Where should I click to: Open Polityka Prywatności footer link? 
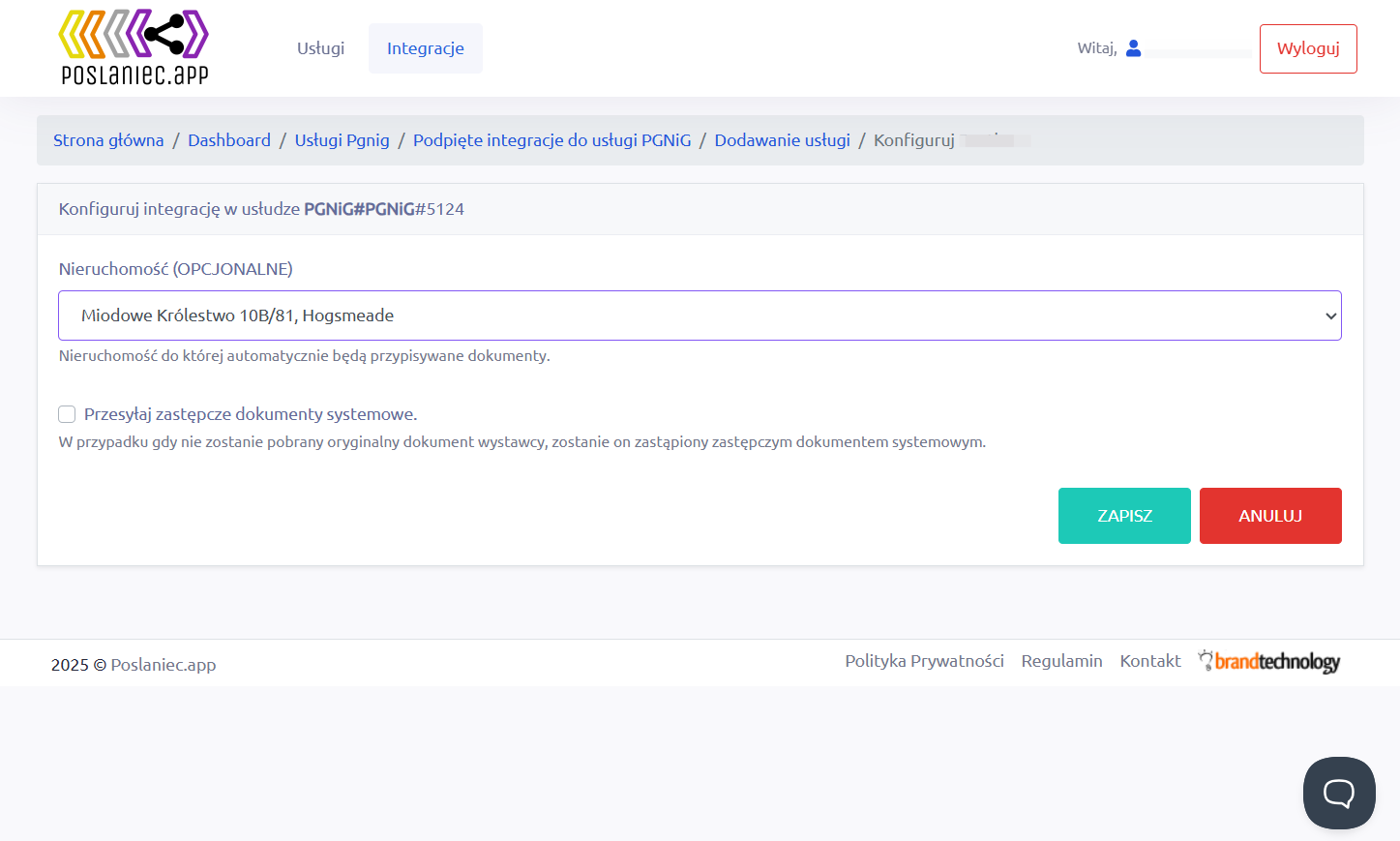(x=924, y=661)
